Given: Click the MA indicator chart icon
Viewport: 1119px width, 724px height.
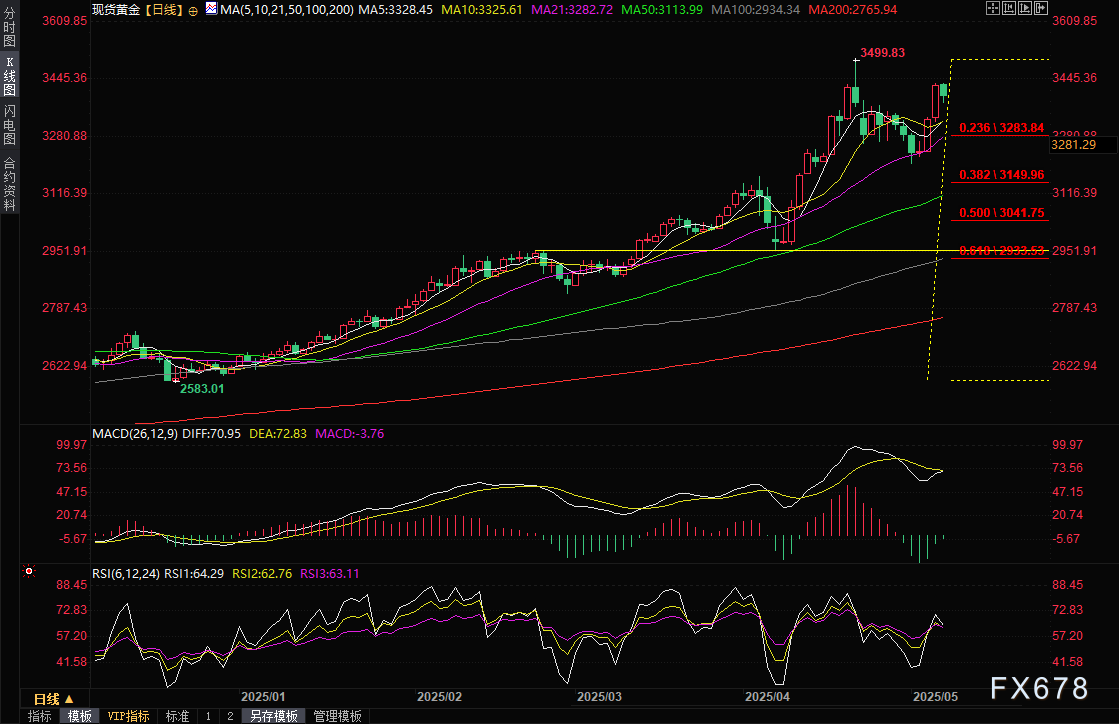Looking at the screenshot, I should coord(210,9).
